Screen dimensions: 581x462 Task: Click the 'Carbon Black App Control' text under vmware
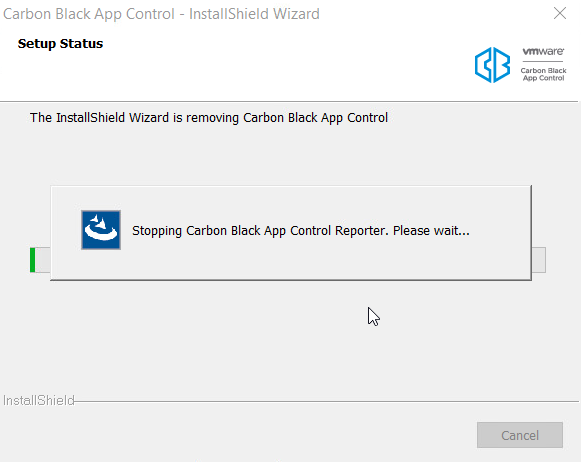(x=543, y=74)
